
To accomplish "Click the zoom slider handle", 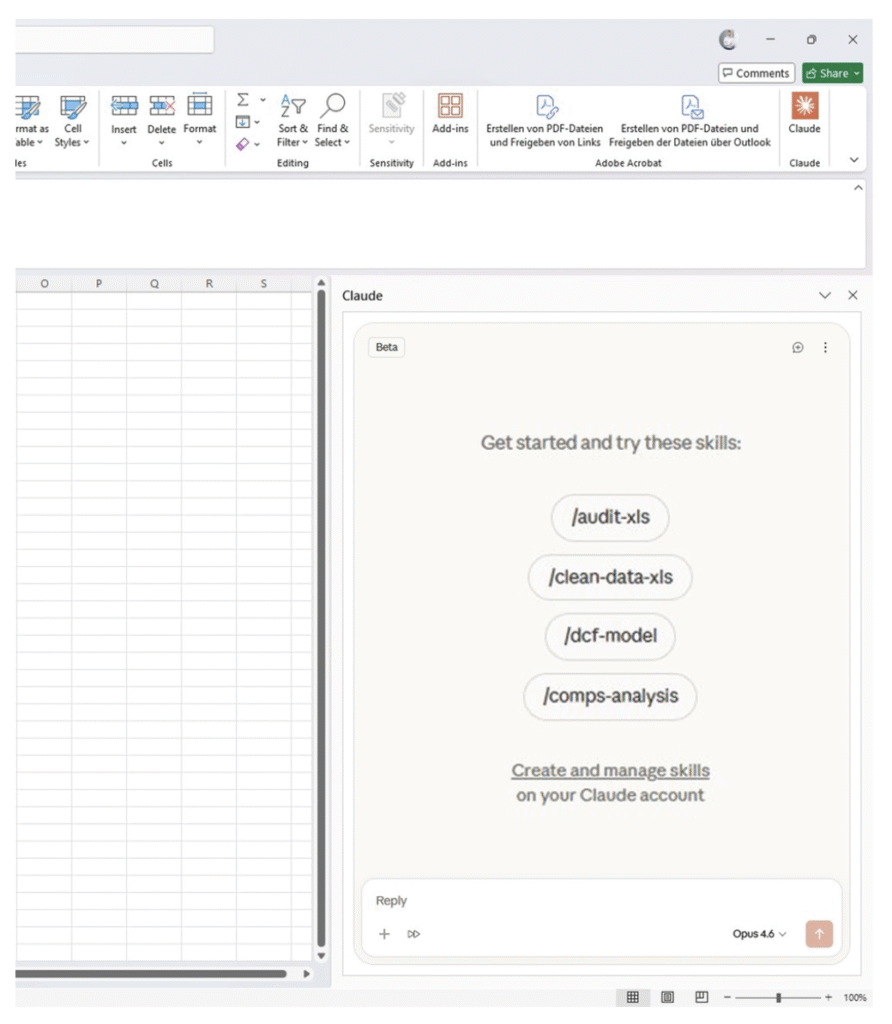I will coord(778,998).
